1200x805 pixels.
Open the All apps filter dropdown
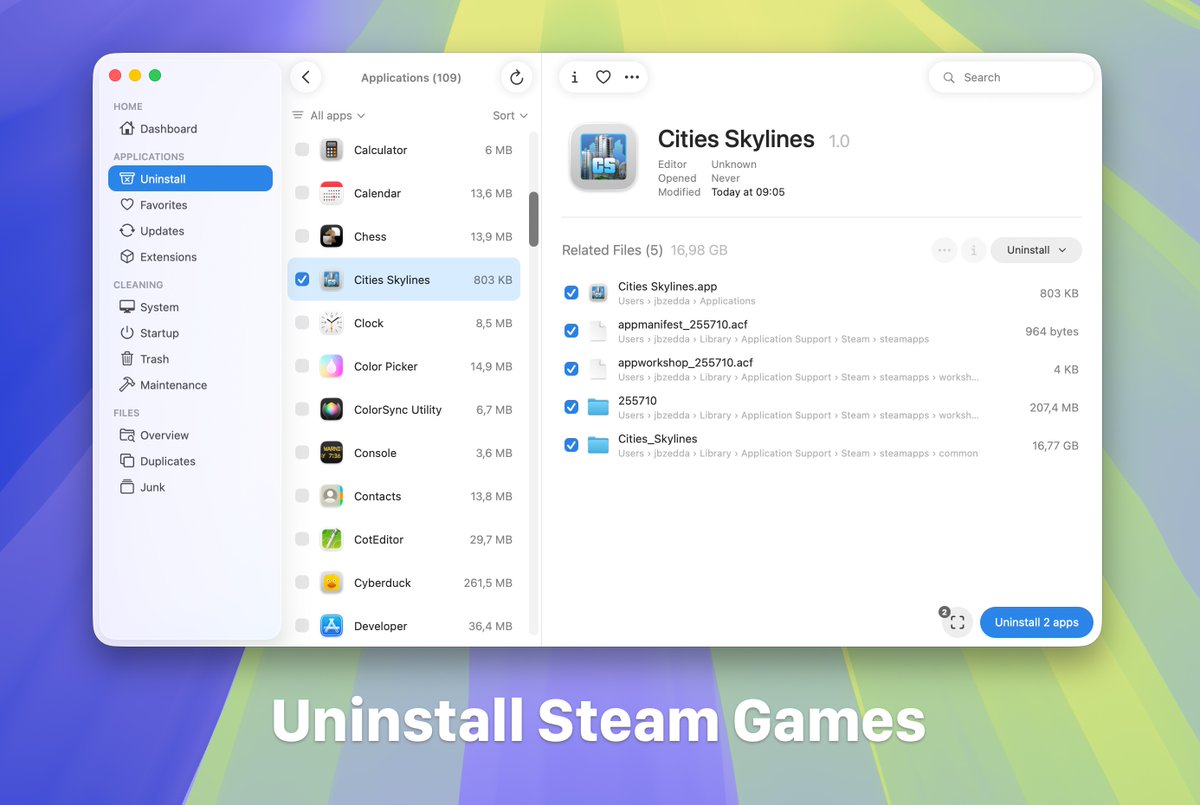329,116
